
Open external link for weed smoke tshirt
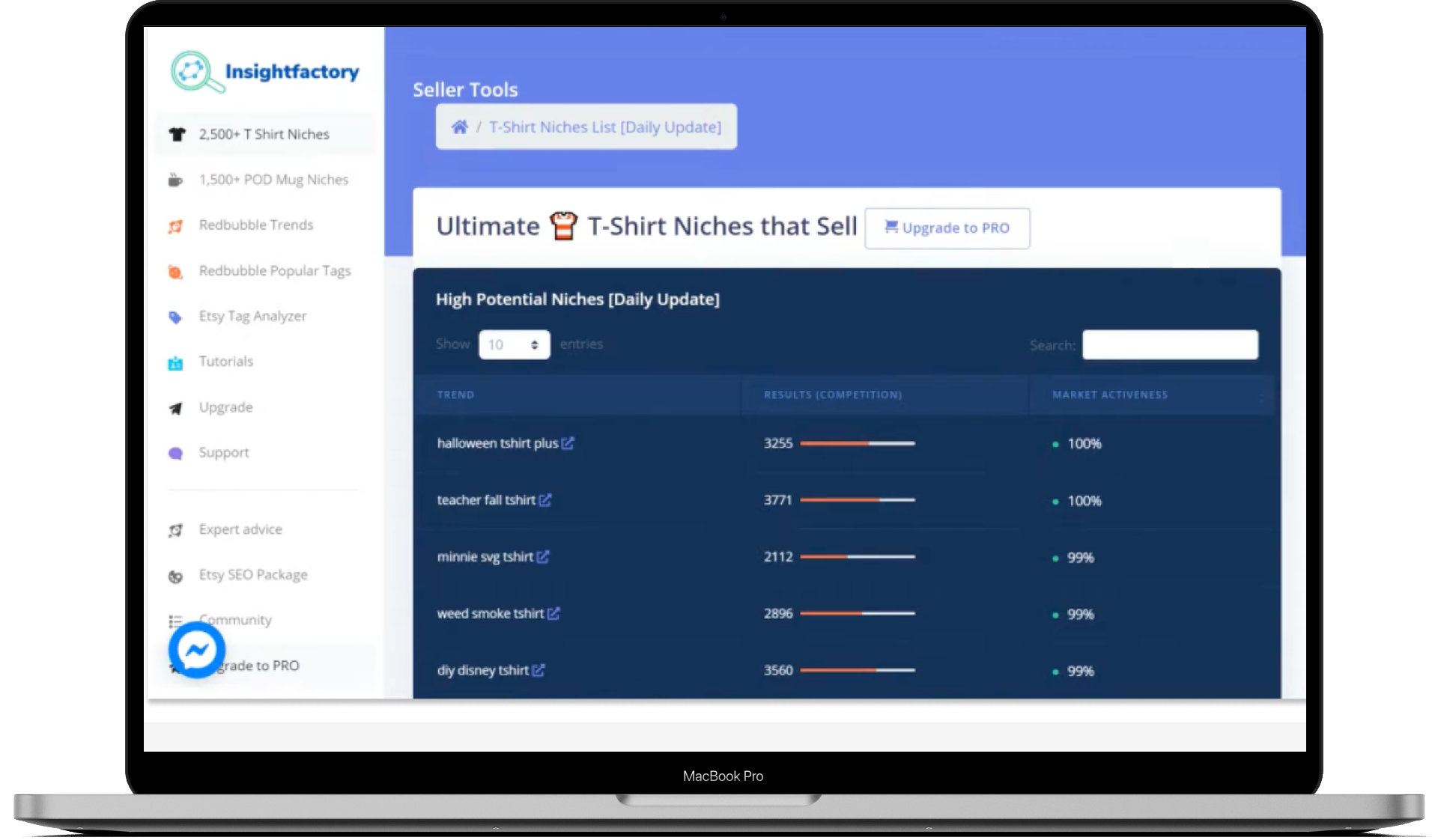(553, 614)
